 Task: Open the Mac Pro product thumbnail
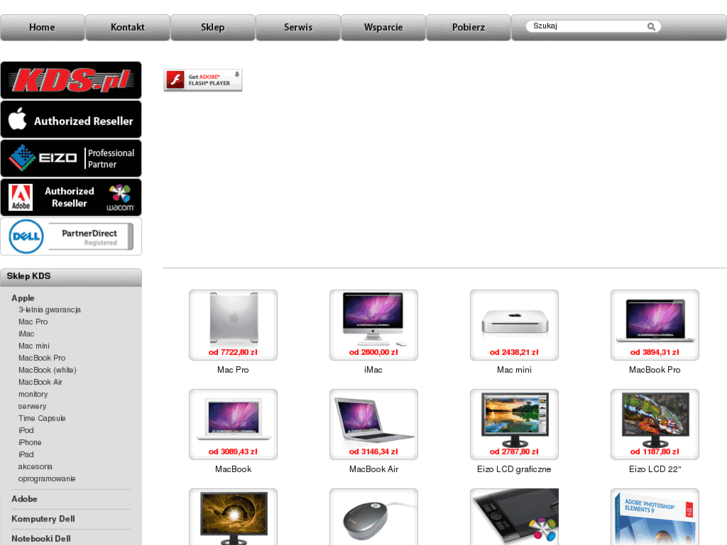233,325
